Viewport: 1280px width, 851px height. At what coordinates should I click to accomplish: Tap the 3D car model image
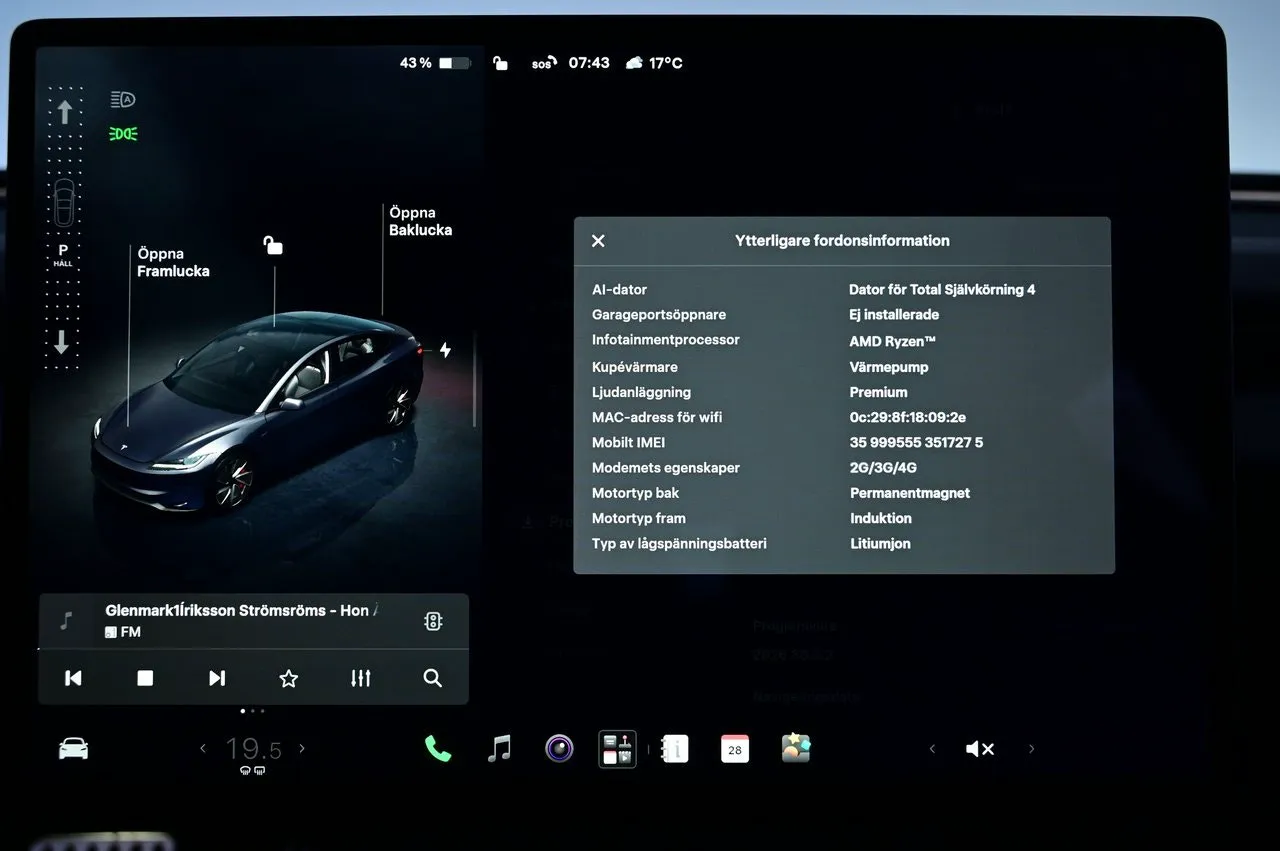click(x=258, y=411)
